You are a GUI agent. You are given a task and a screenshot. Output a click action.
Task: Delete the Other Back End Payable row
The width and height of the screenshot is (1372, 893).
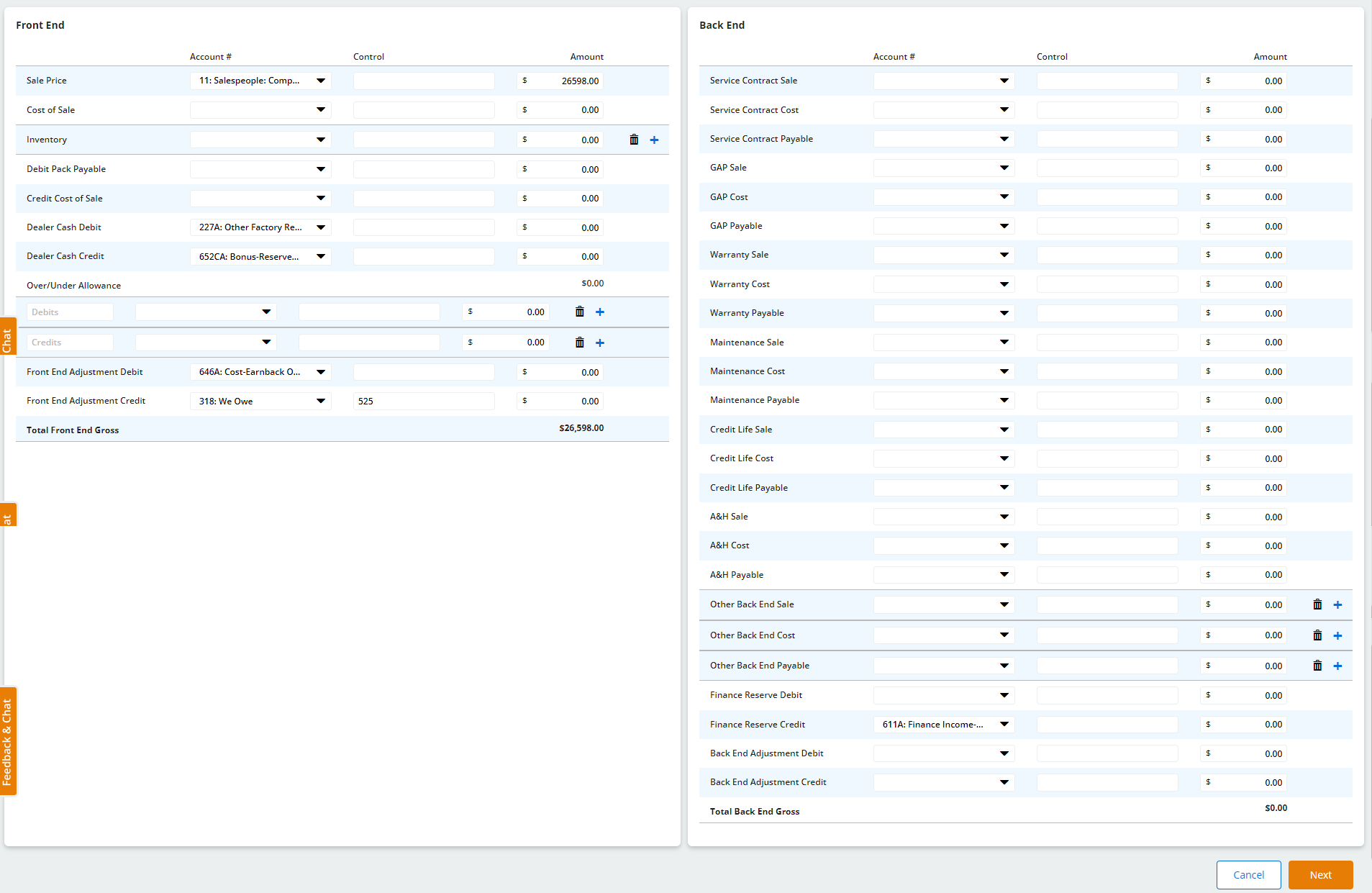pyautogui.click(x=1317, y=666)
